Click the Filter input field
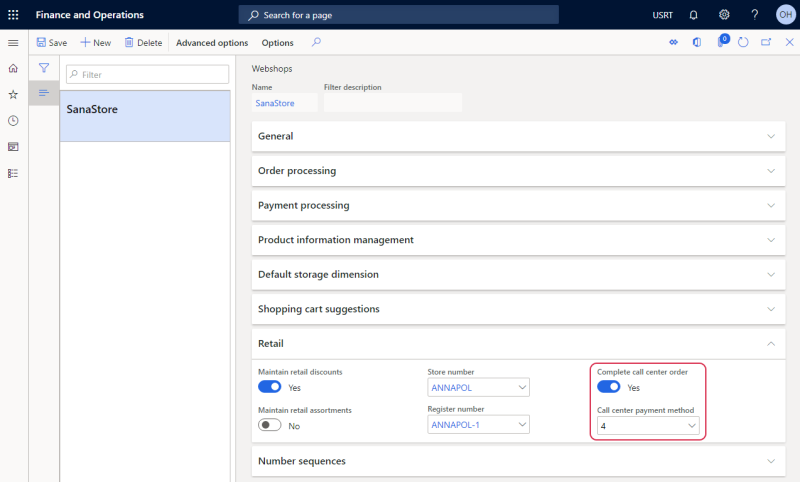Screen dimensions: 800x482 click(x=147, y=74)
